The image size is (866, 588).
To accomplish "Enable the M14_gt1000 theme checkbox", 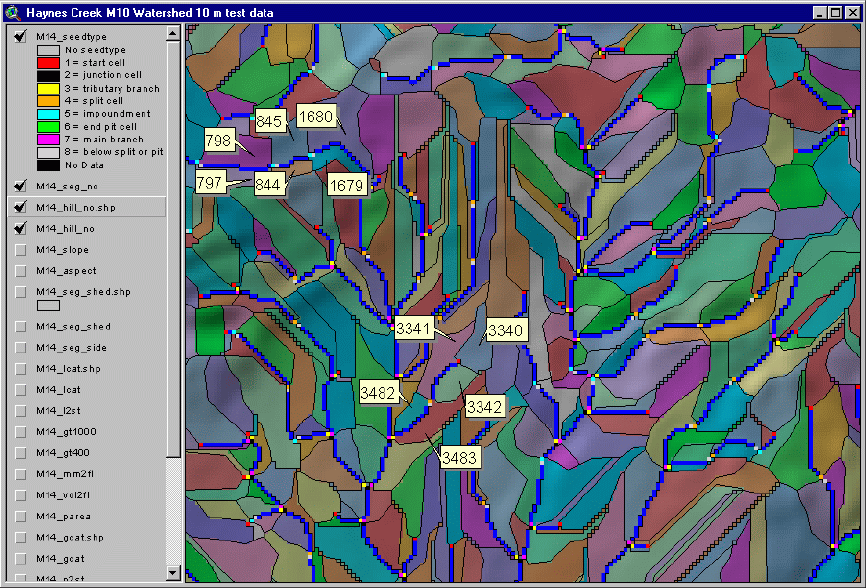I will pos(20,431).
